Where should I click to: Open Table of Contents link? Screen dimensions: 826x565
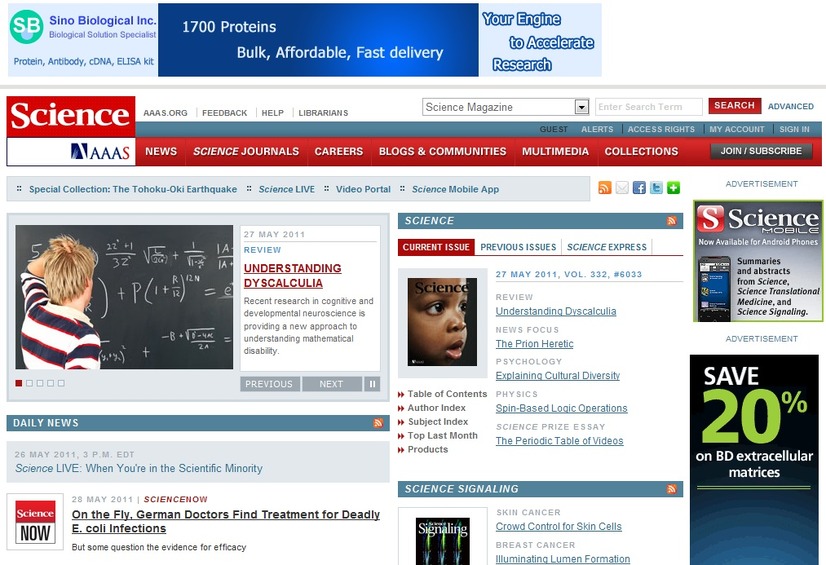(447, 394)
